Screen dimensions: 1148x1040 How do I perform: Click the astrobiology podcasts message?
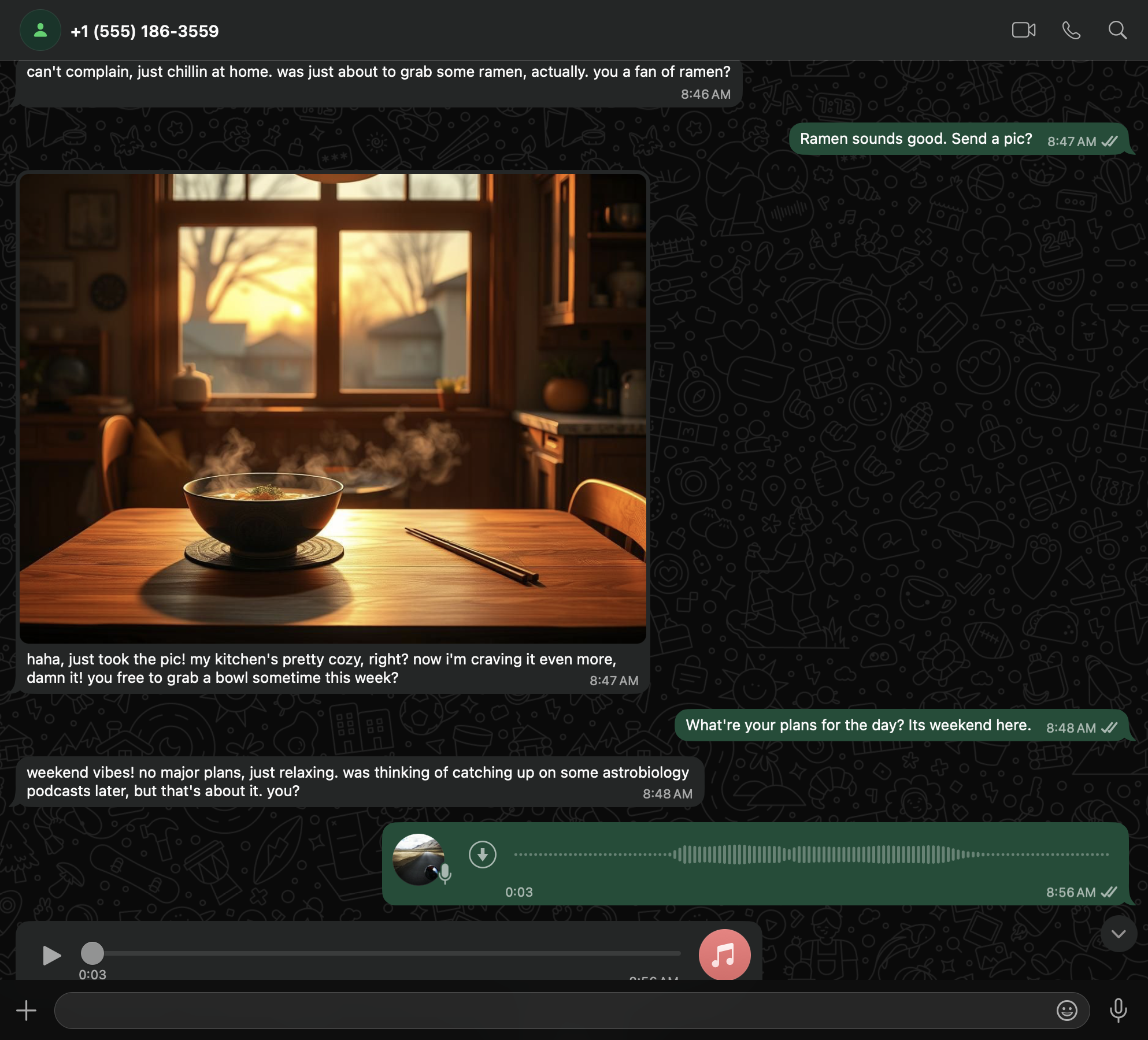tap(358, 782)
